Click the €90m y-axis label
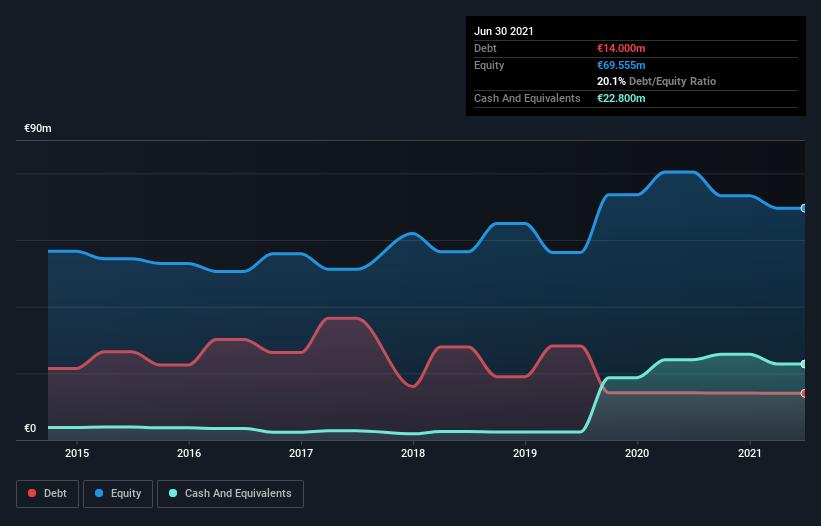 pos(38,128)
